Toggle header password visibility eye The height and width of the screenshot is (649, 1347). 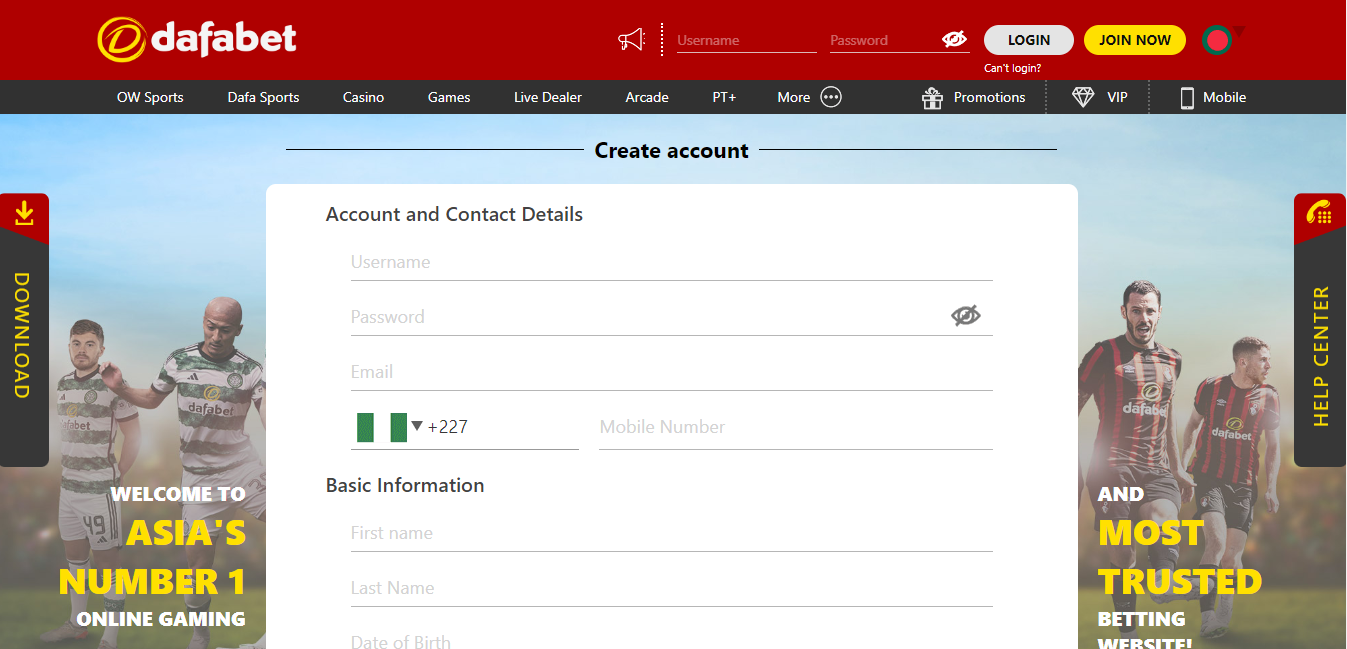[954, 40]
